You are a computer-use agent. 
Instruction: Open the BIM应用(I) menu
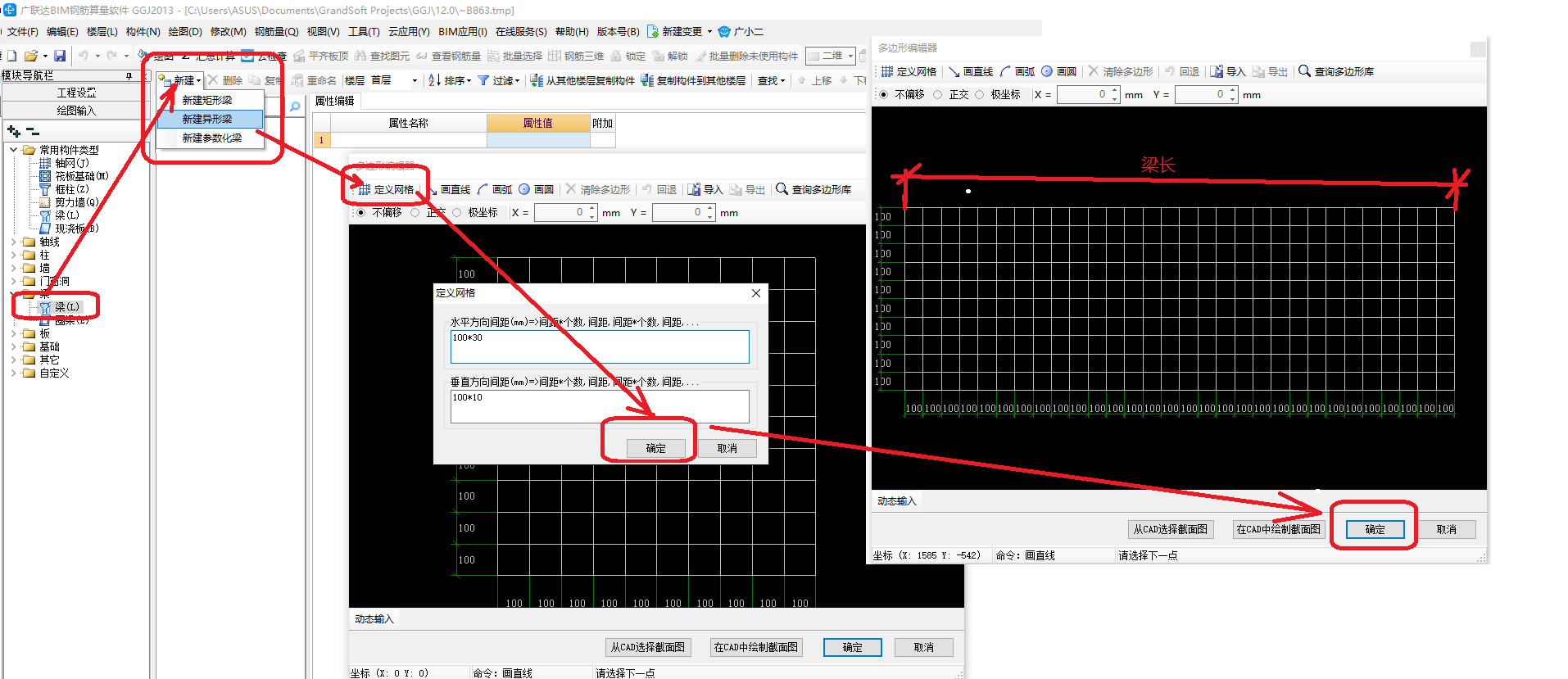462,31
